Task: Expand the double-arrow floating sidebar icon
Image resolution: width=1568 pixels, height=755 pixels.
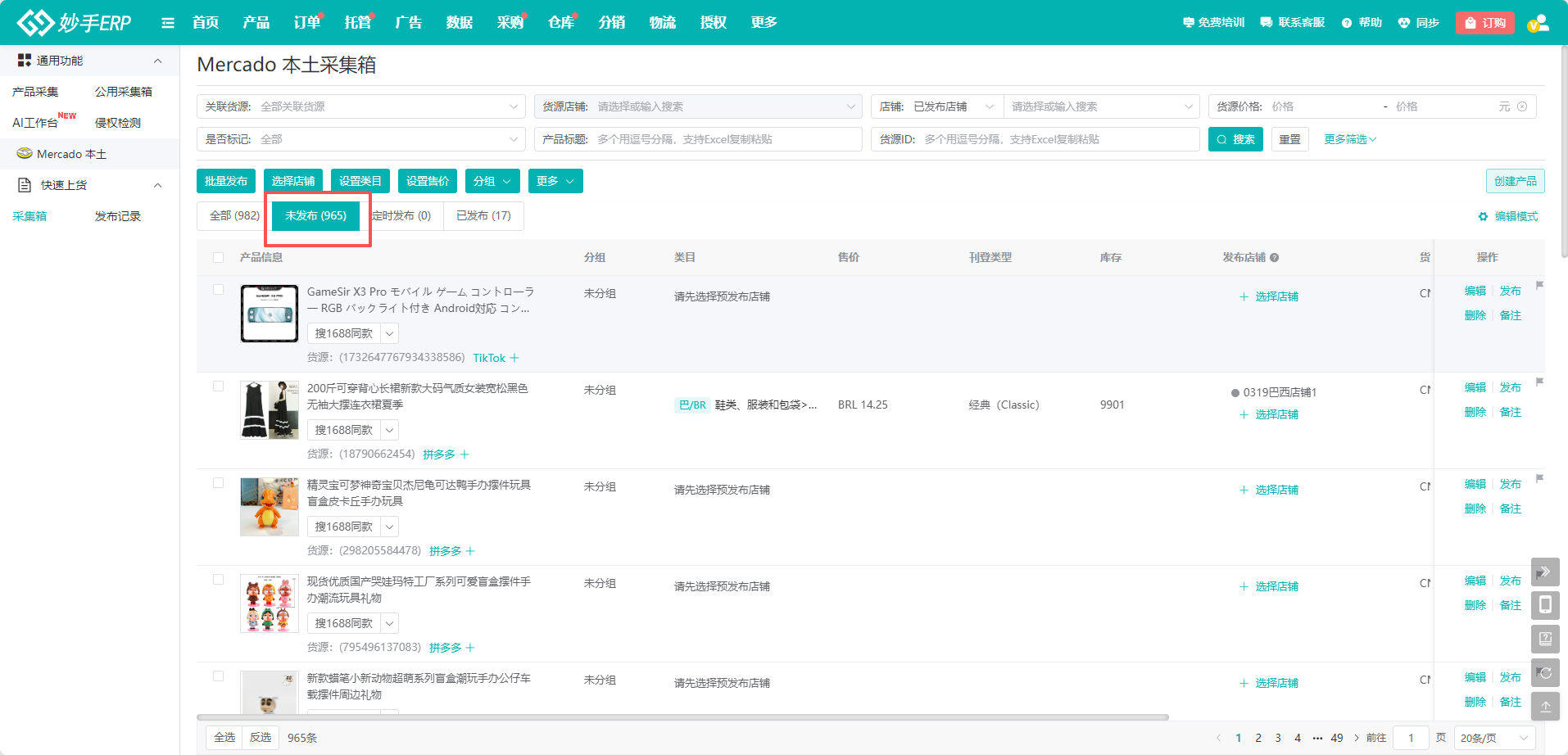Action: pyautogui.click(x=1545, y=572)
